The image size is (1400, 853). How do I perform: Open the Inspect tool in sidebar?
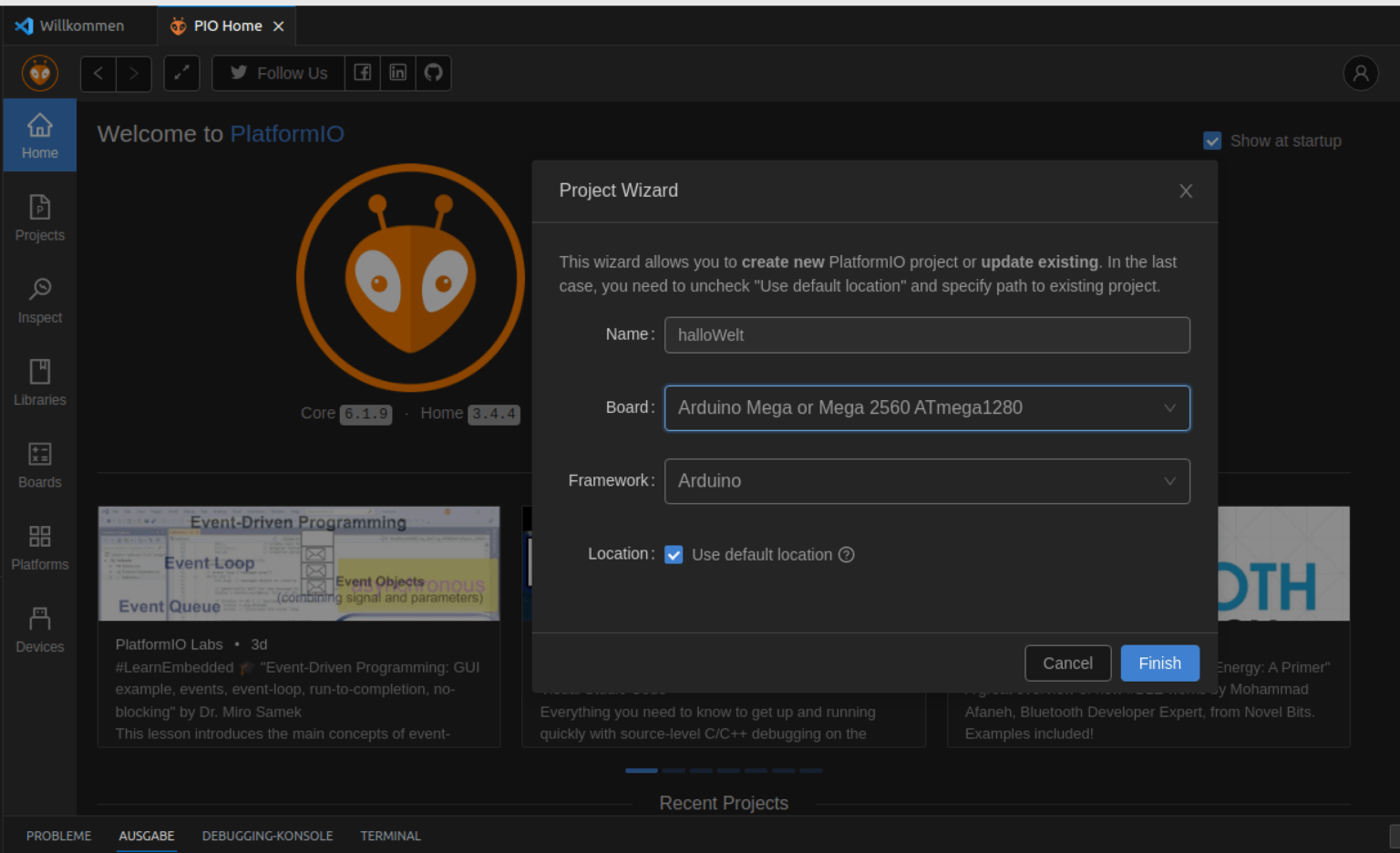coord(39,301)
